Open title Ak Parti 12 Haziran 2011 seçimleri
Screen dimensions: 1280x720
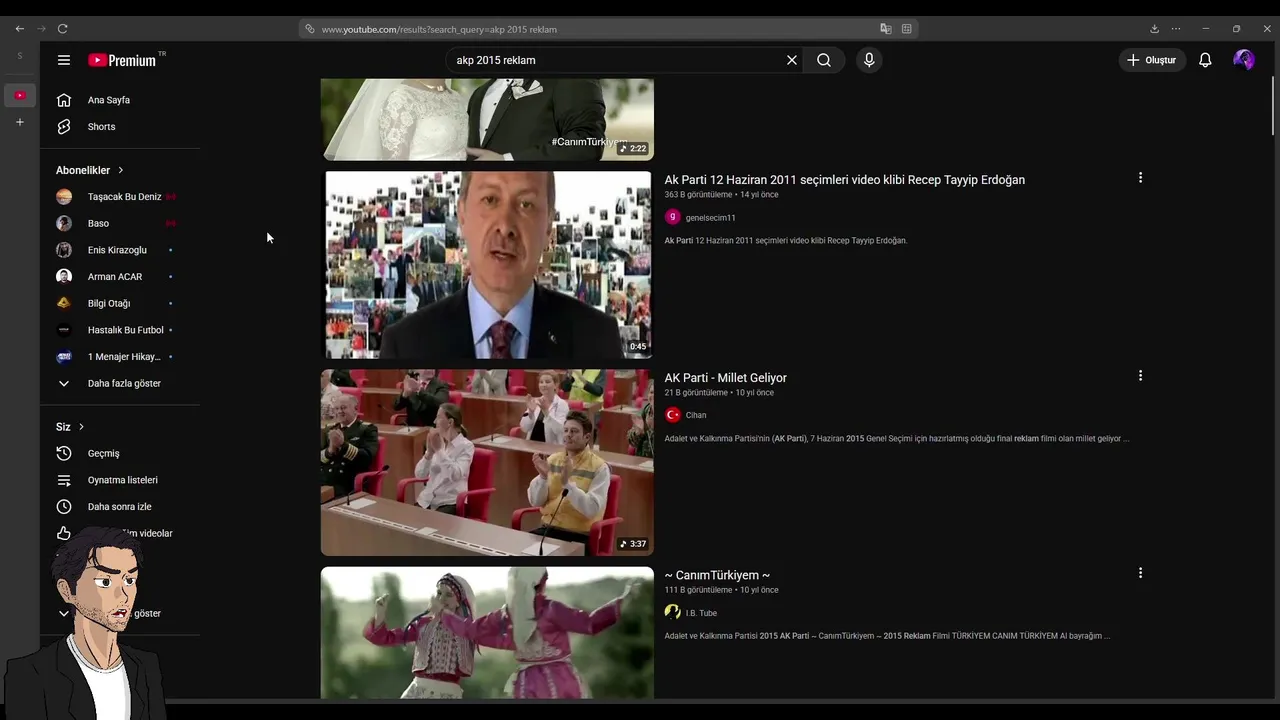[x=844, y=180]
